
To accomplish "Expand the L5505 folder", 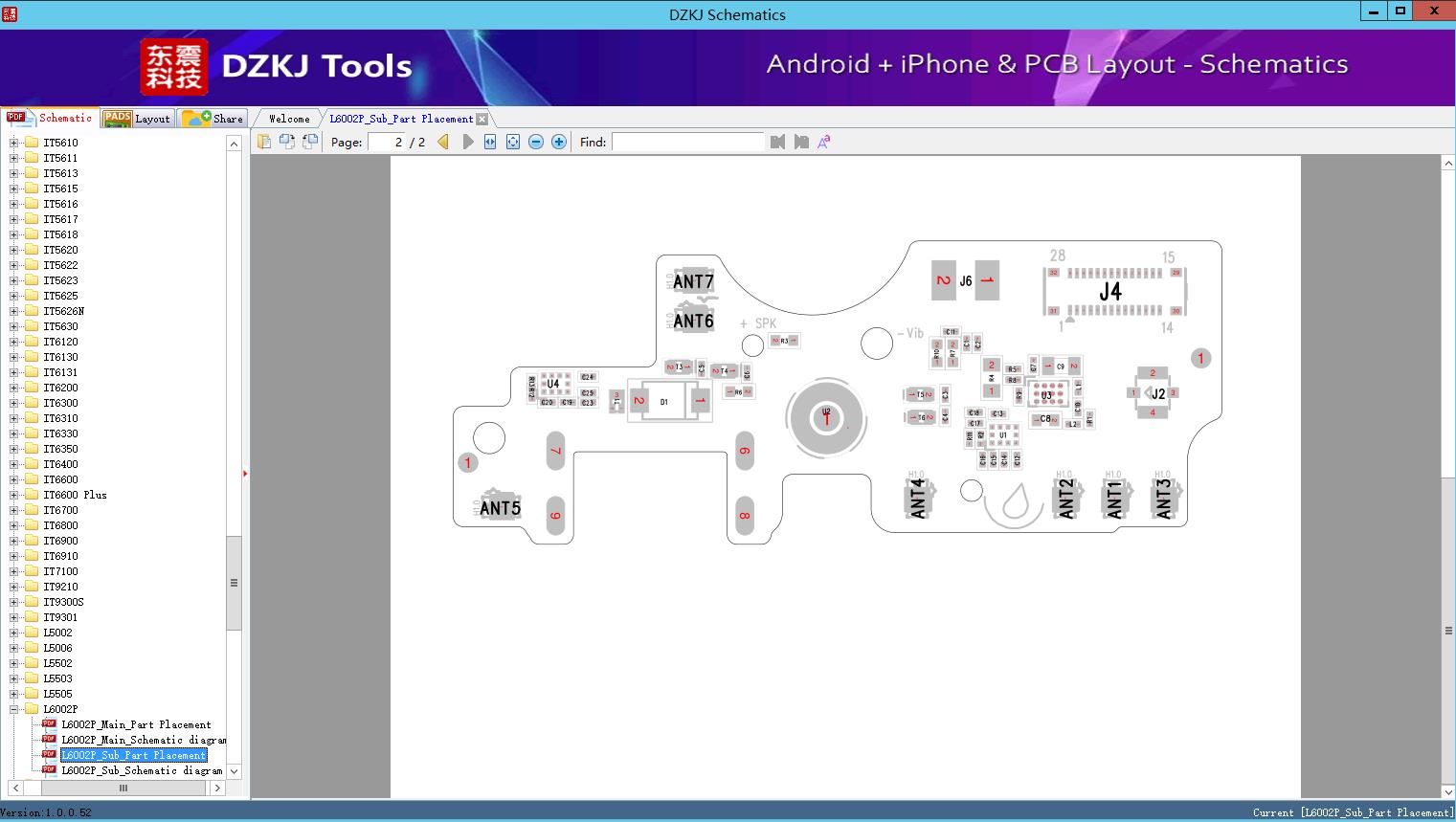I will click(x=13, y=694).
